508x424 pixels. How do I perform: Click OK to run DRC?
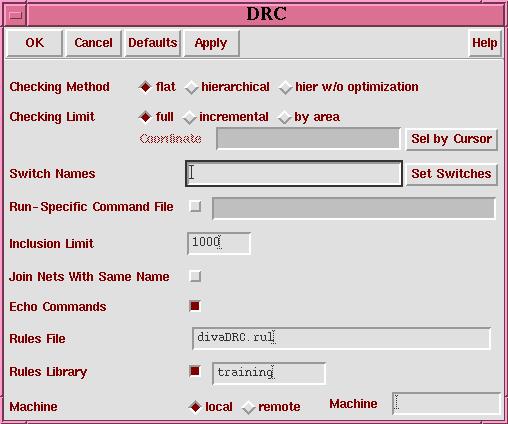pos(35,43)
